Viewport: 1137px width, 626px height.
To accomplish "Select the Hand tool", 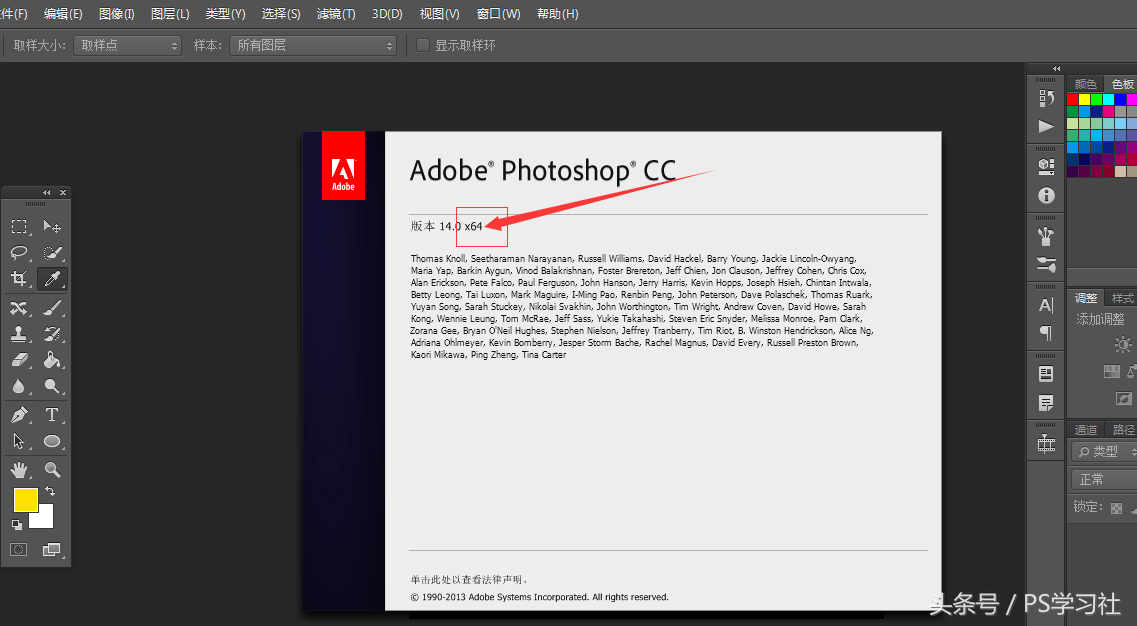I will pyautogui.click(x=19, y=470).
